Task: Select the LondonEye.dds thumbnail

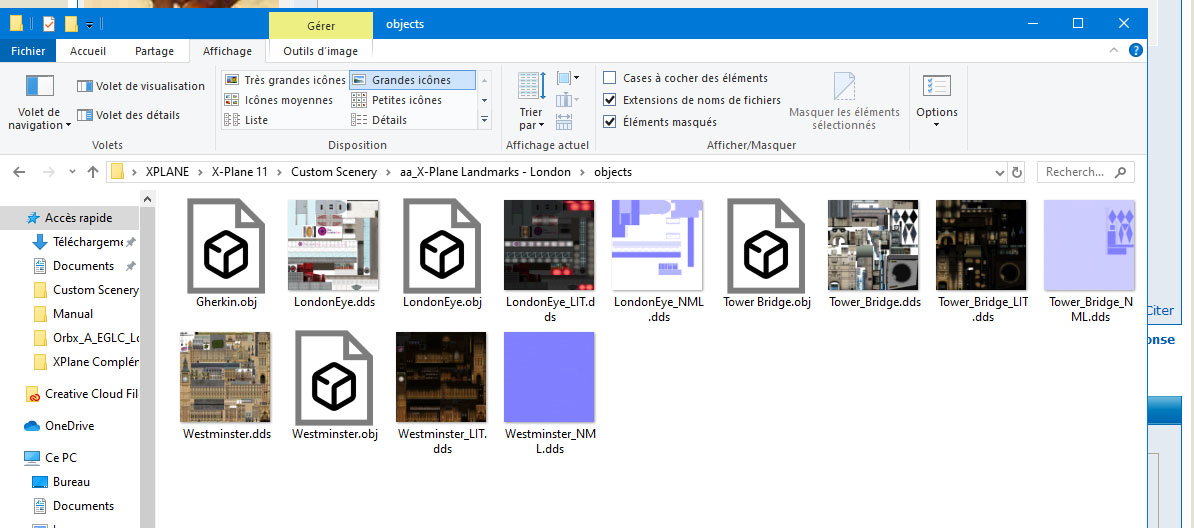Action: click(334, 247)
